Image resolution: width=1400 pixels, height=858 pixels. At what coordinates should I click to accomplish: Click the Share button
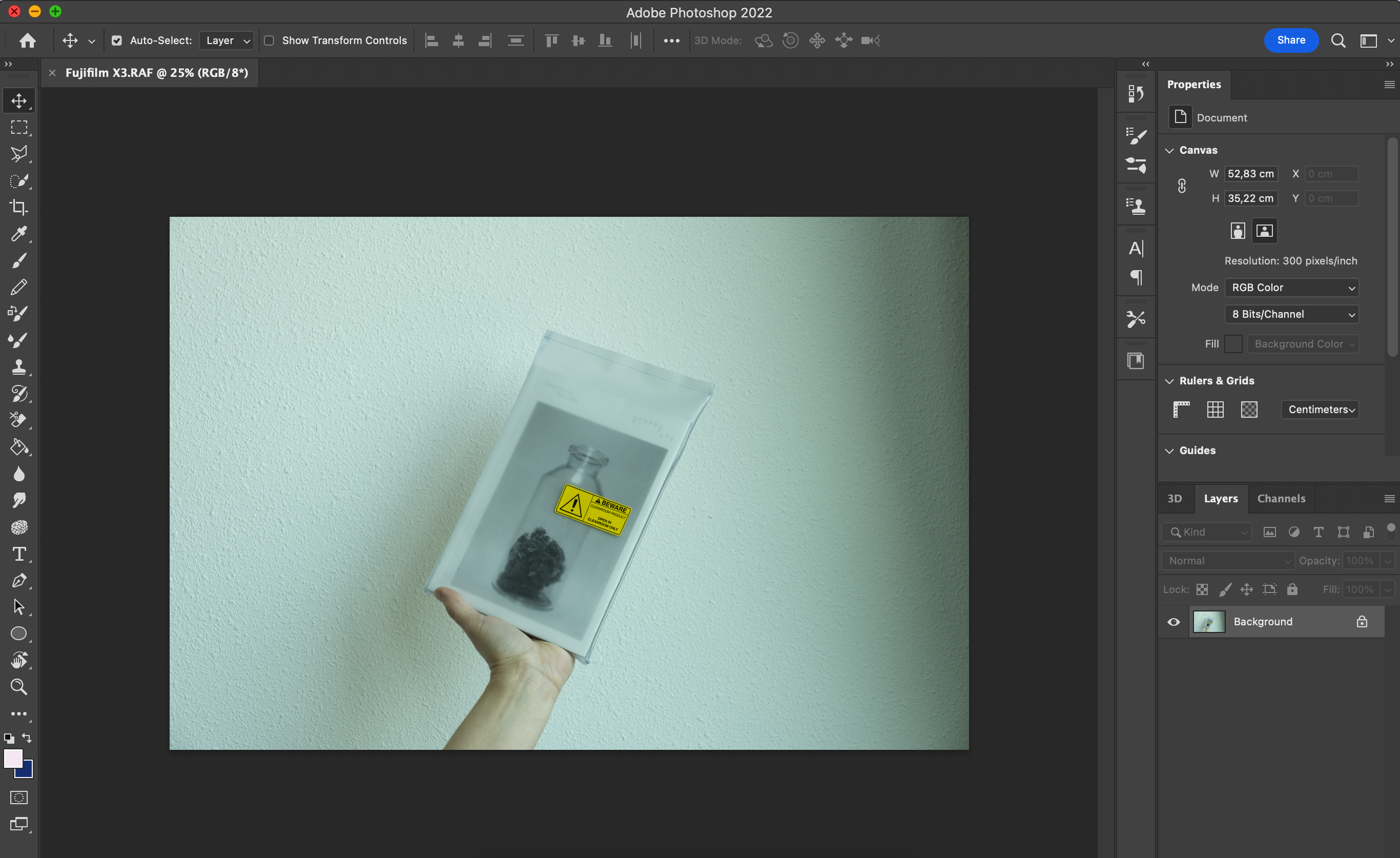[x=1290, y=40]
